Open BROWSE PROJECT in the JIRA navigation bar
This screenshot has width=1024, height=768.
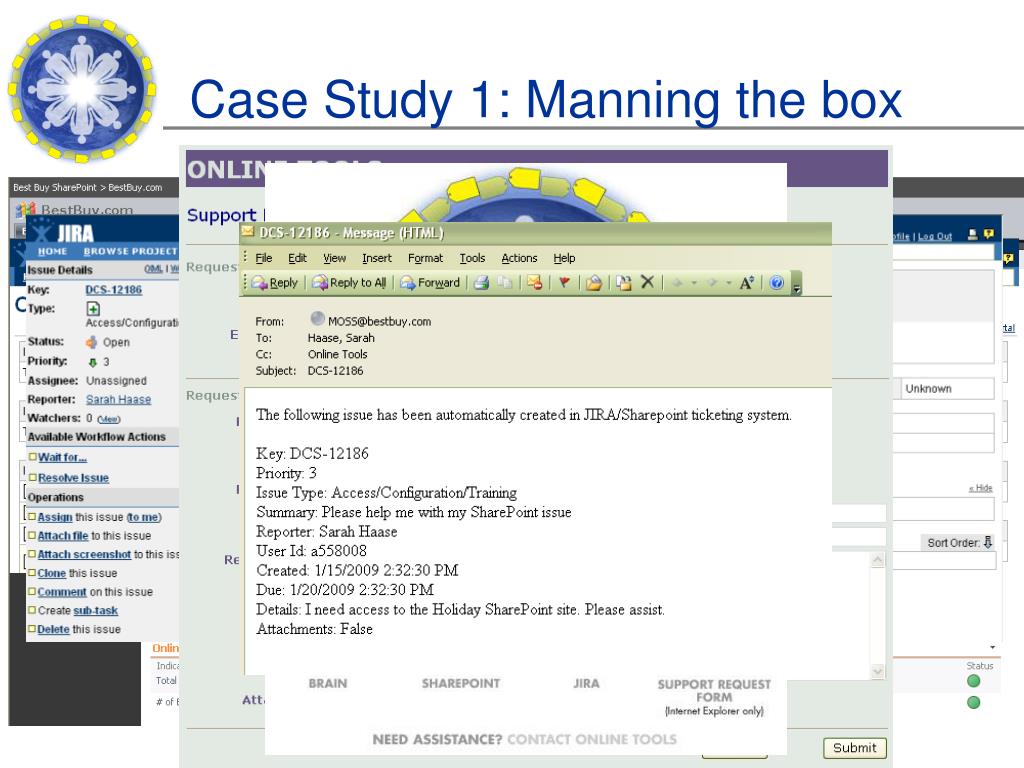(130, 251)
